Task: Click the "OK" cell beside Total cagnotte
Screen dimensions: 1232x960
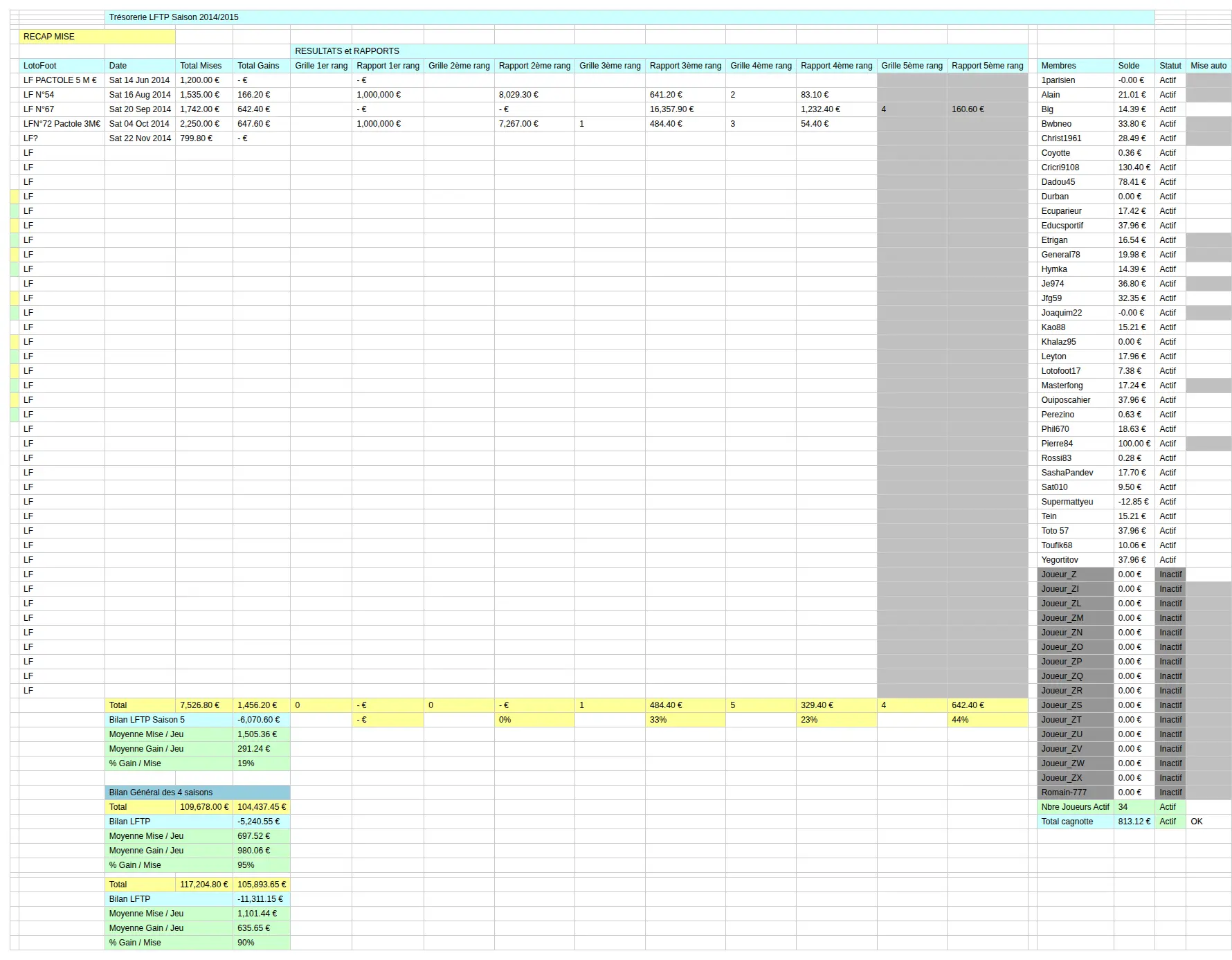Action: (x=1208, y=822)
